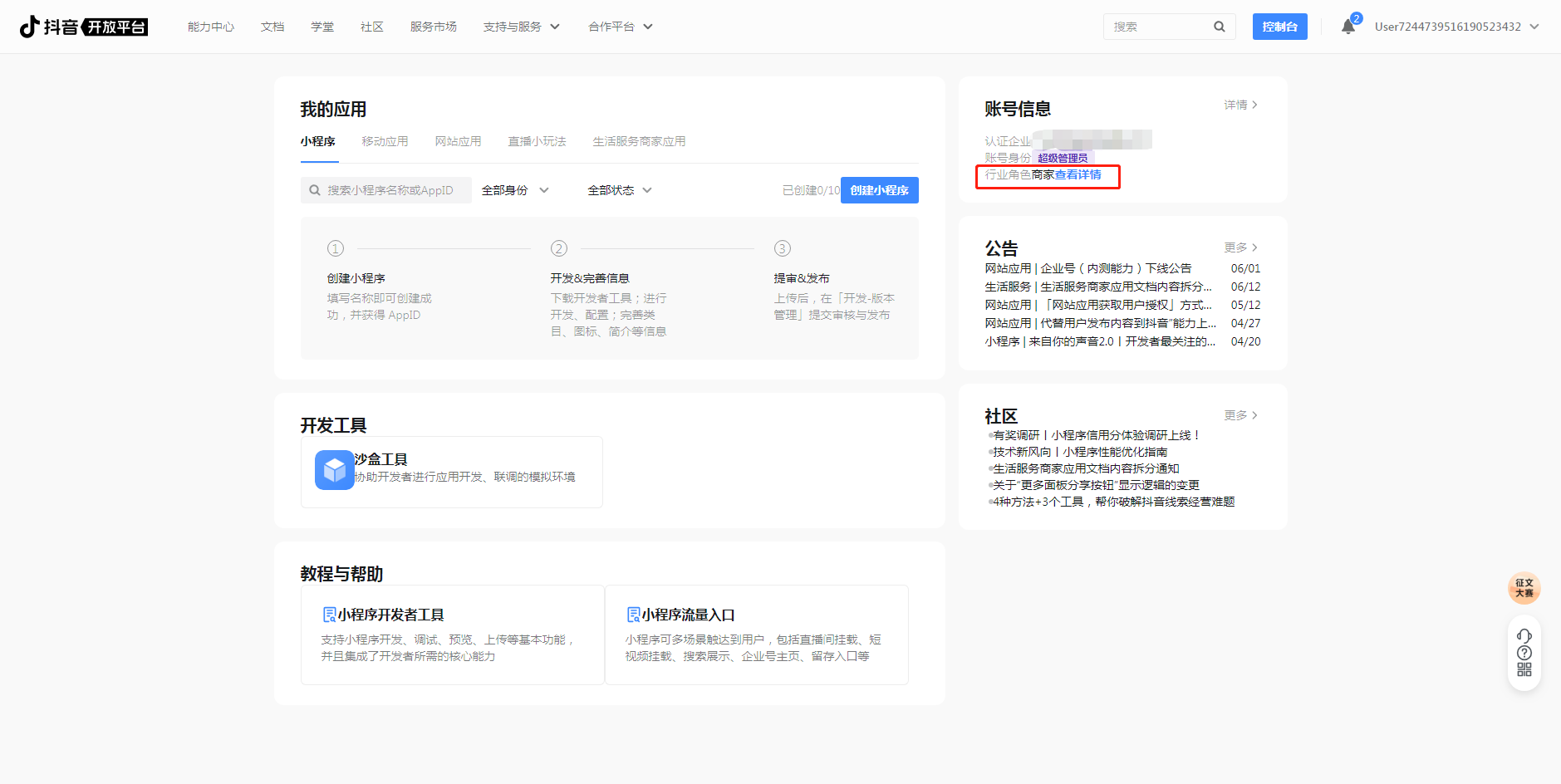Click step 2 开发&完善信息 label
The height and width of the screenshot is (784, 1561).
pos(590,278)
